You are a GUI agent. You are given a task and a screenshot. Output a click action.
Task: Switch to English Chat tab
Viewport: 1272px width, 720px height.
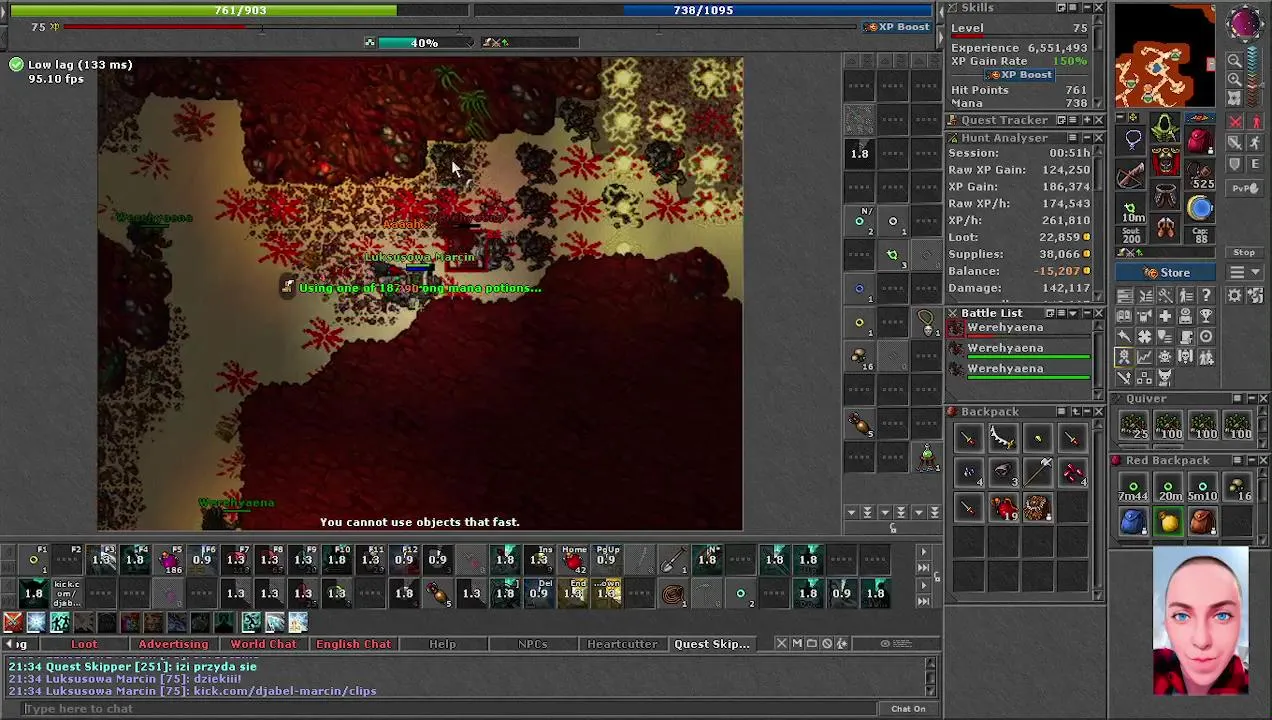(353, 644)
